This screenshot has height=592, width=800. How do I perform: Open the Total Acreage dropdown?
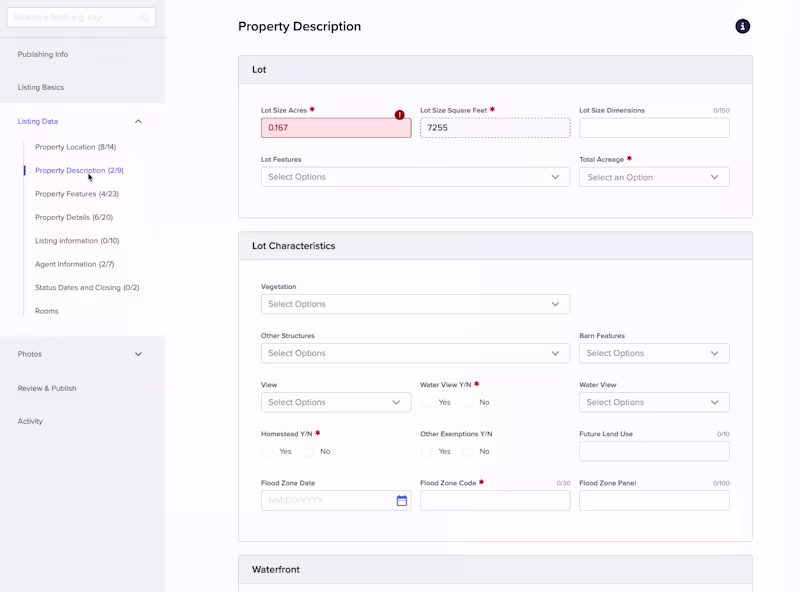coord(654,177)
